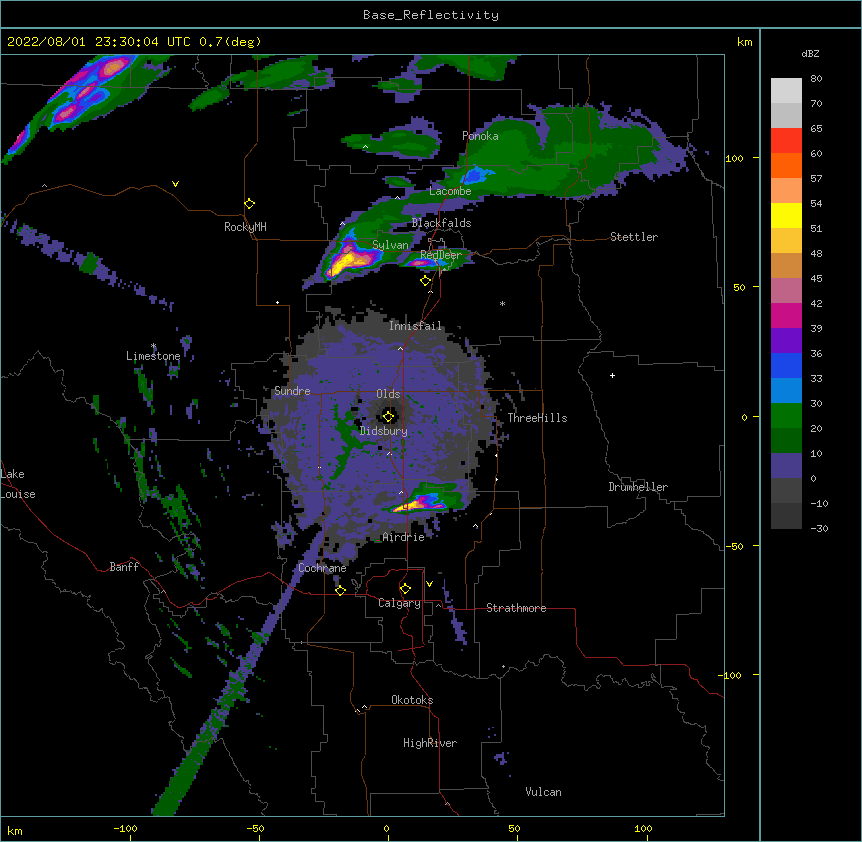Click the Lake Louise label

click(x=18, y=484)
